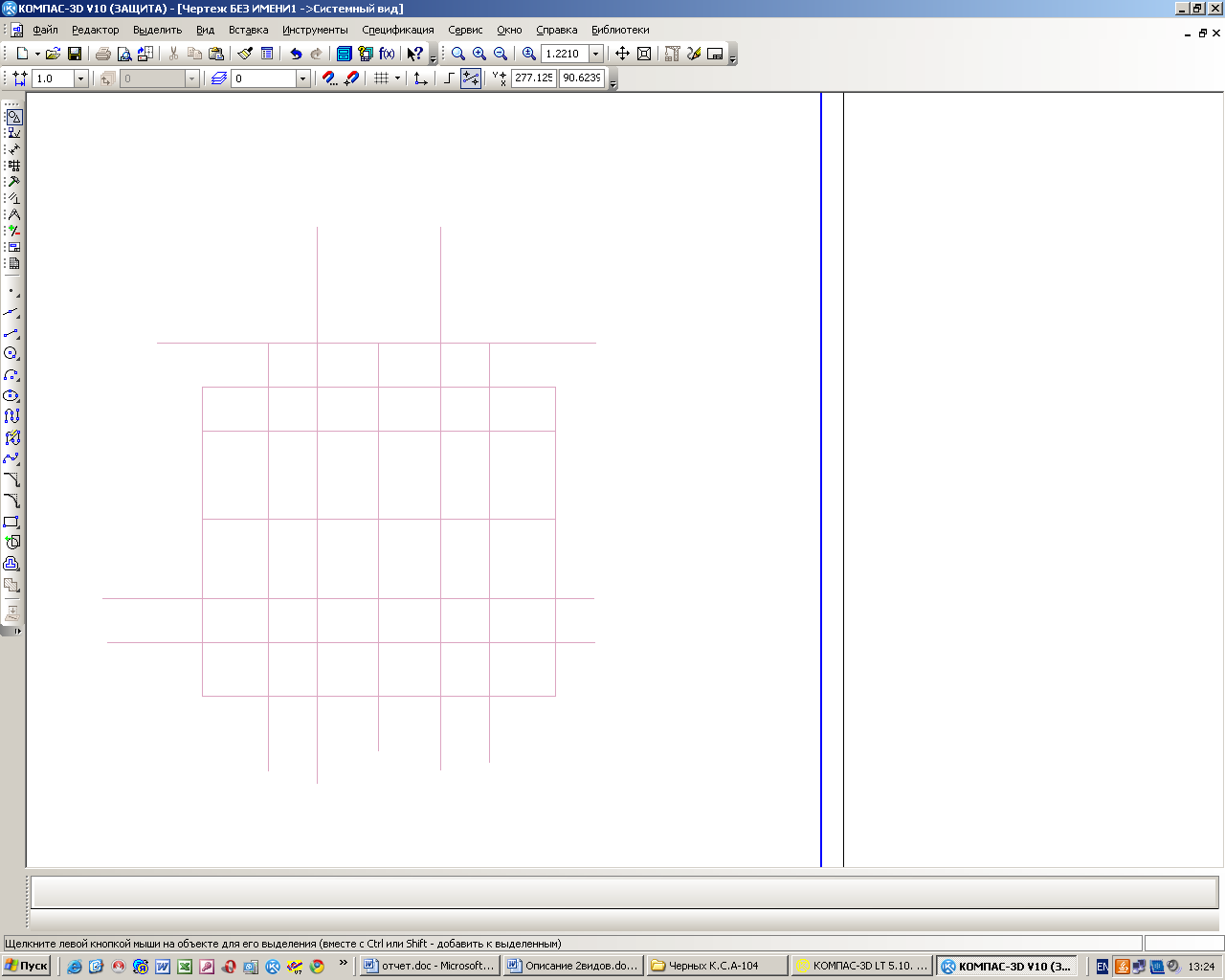The width and height of the screenshot is (1225, 980).
Task: Open the Layers manager icon
Action: pyautogui.click(x=218, y=78)
